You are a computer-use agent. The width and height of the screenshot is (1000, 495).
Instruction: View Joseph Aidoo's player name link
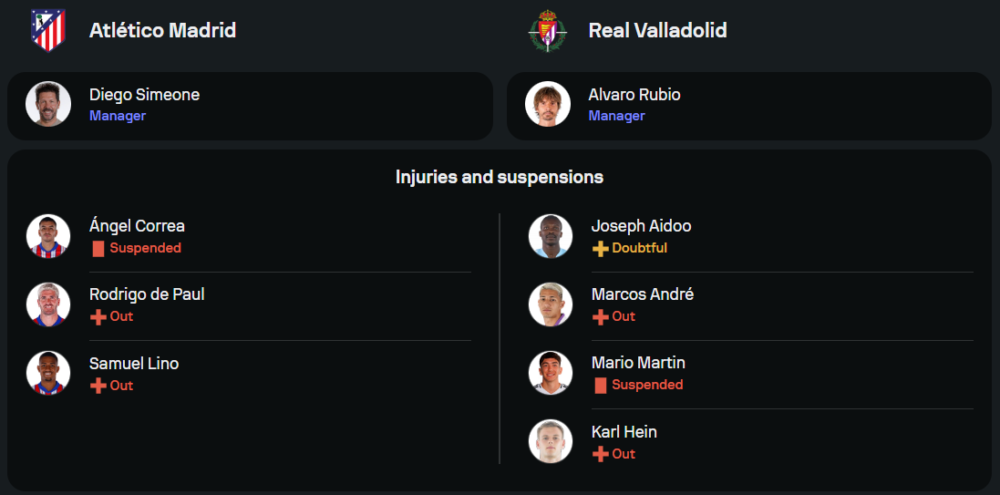coord(641,226)
